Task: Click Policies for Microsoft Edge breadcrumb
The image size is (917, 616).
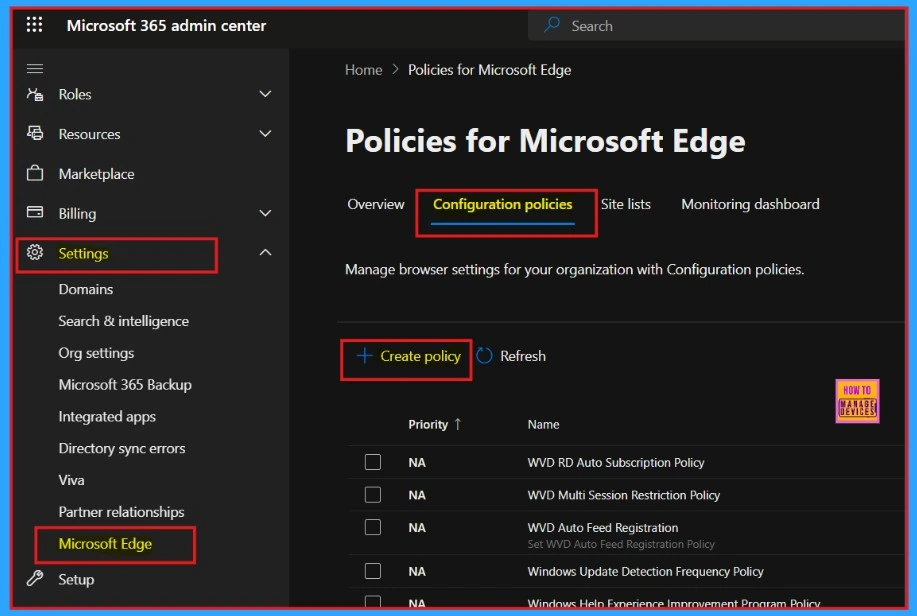Action: (x=489, y=70)
